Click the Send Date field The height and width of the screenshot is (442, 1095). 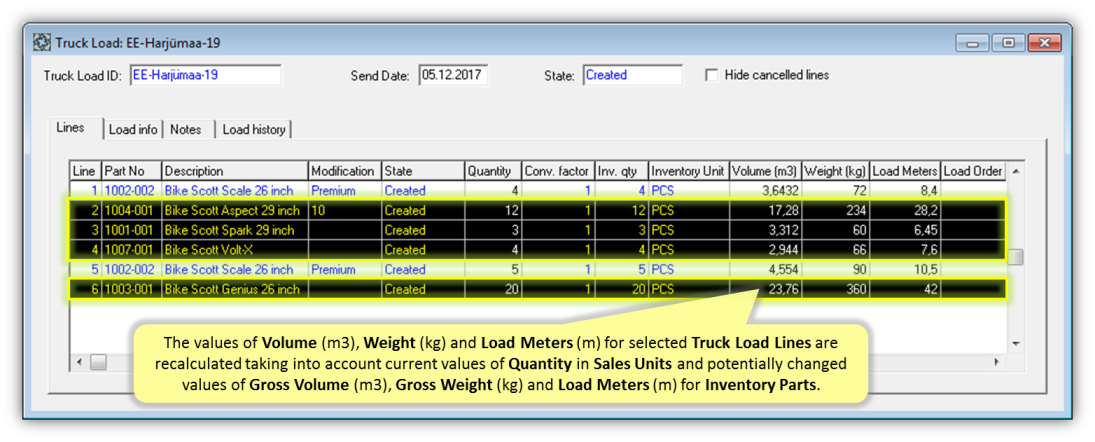pyautogui.click(x=454, y=75)
